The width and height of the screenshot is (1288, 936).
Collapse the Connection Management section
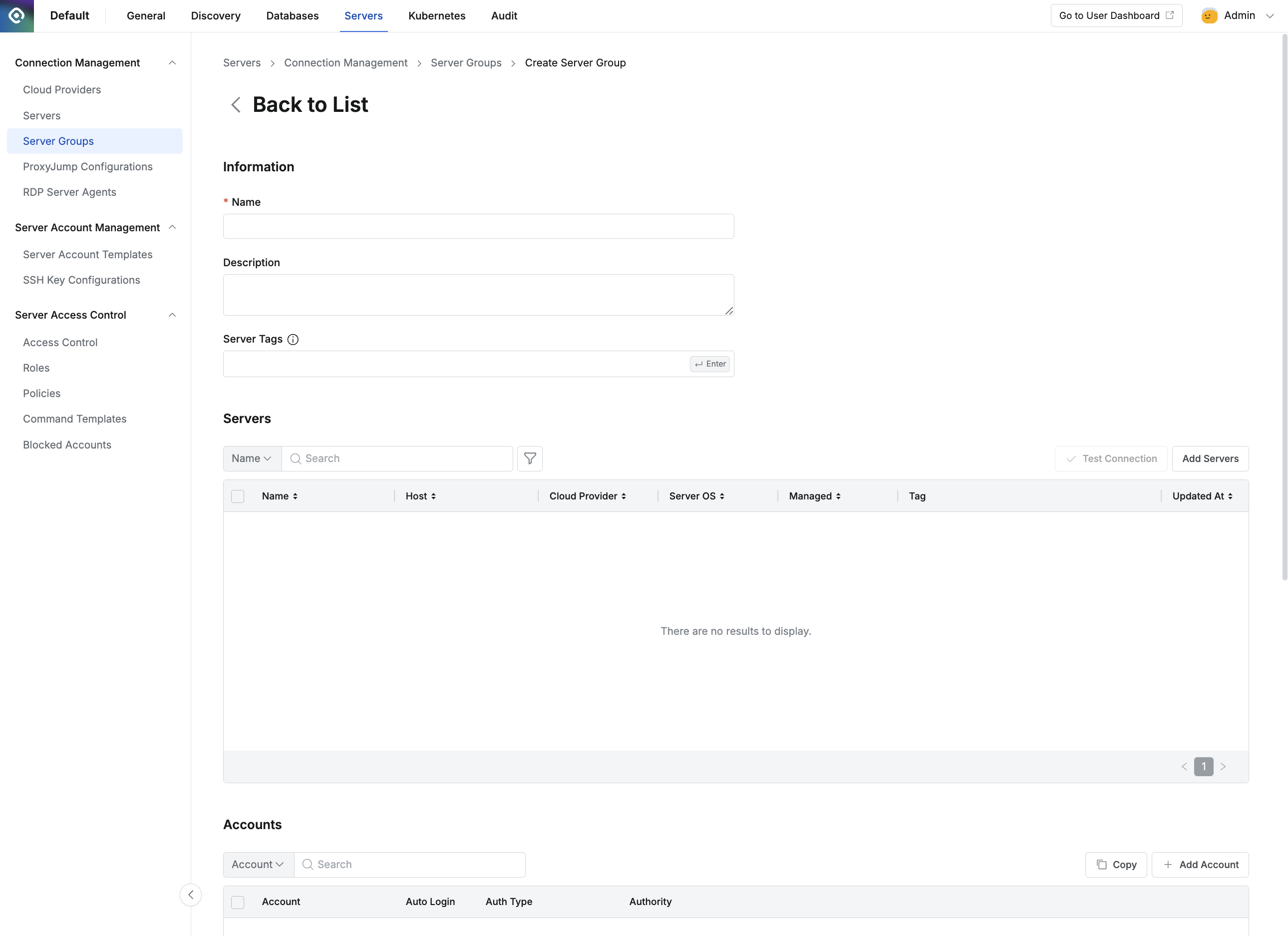click(x=172, y=63)
